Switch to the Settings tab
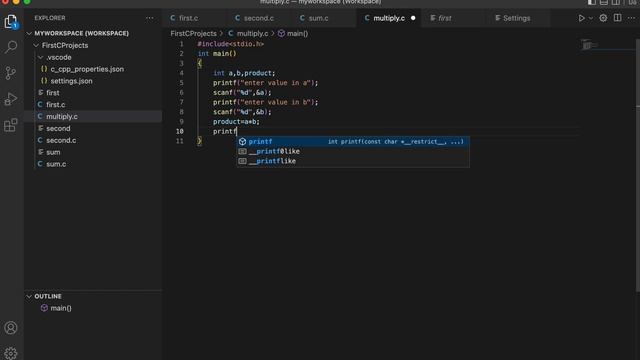Viewport: 640px width, 360px height. 516,18
